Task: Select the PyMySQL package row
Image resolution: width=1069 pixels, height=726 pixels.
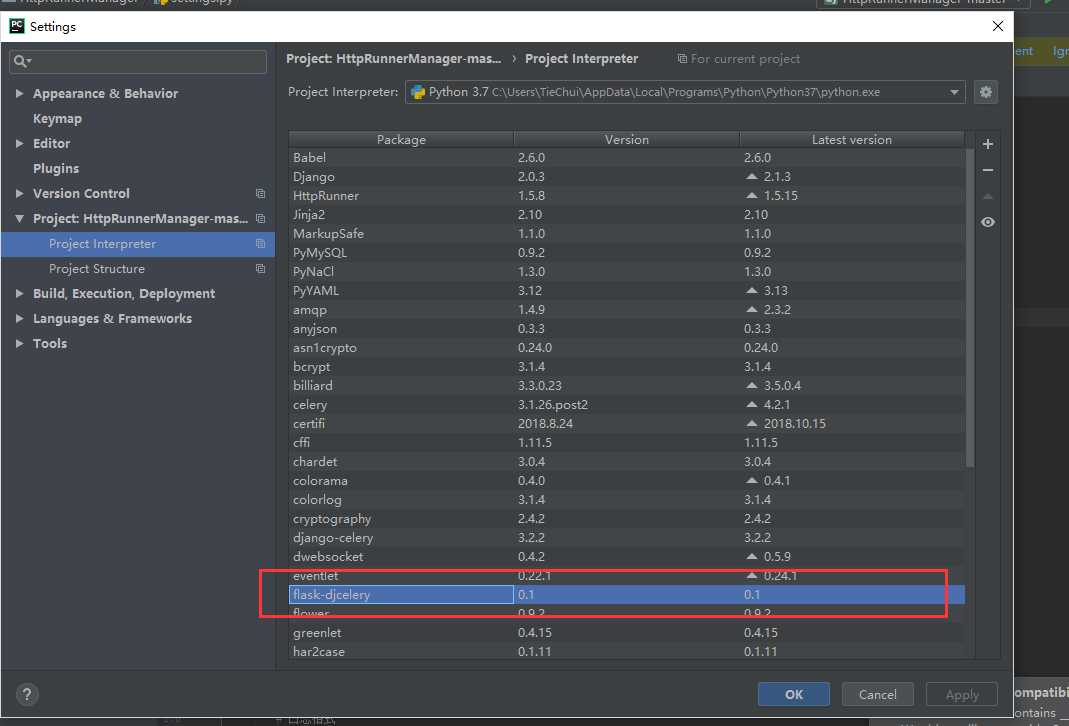Action: [x=627, y=252]
